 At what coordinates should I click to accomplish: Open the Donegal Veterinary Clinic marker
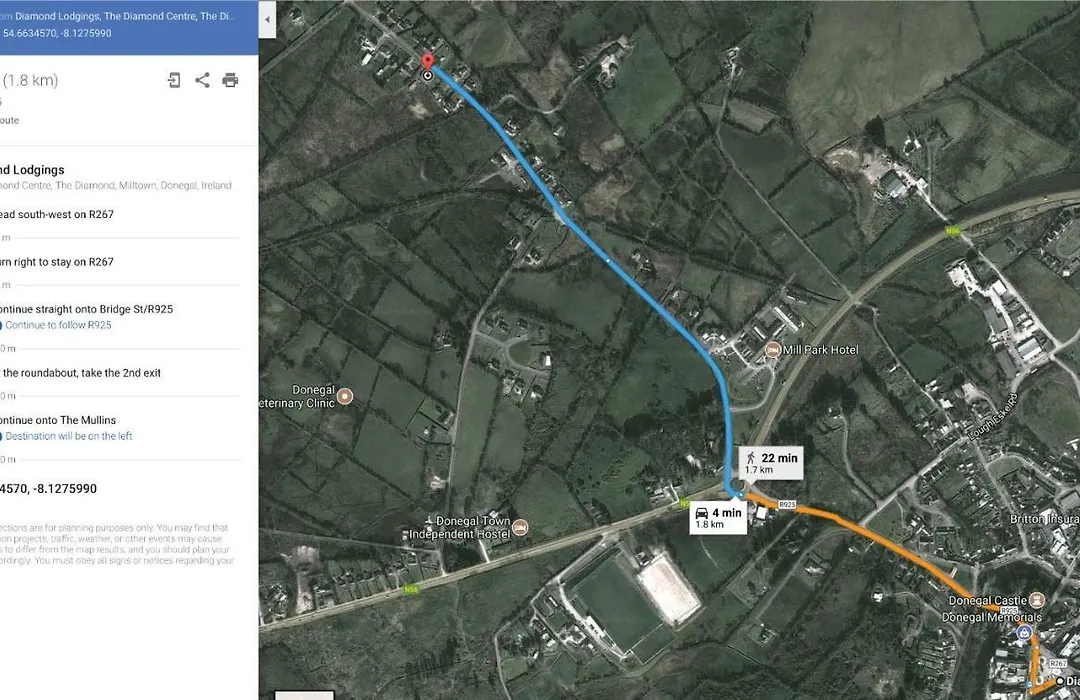pos(345,395)
